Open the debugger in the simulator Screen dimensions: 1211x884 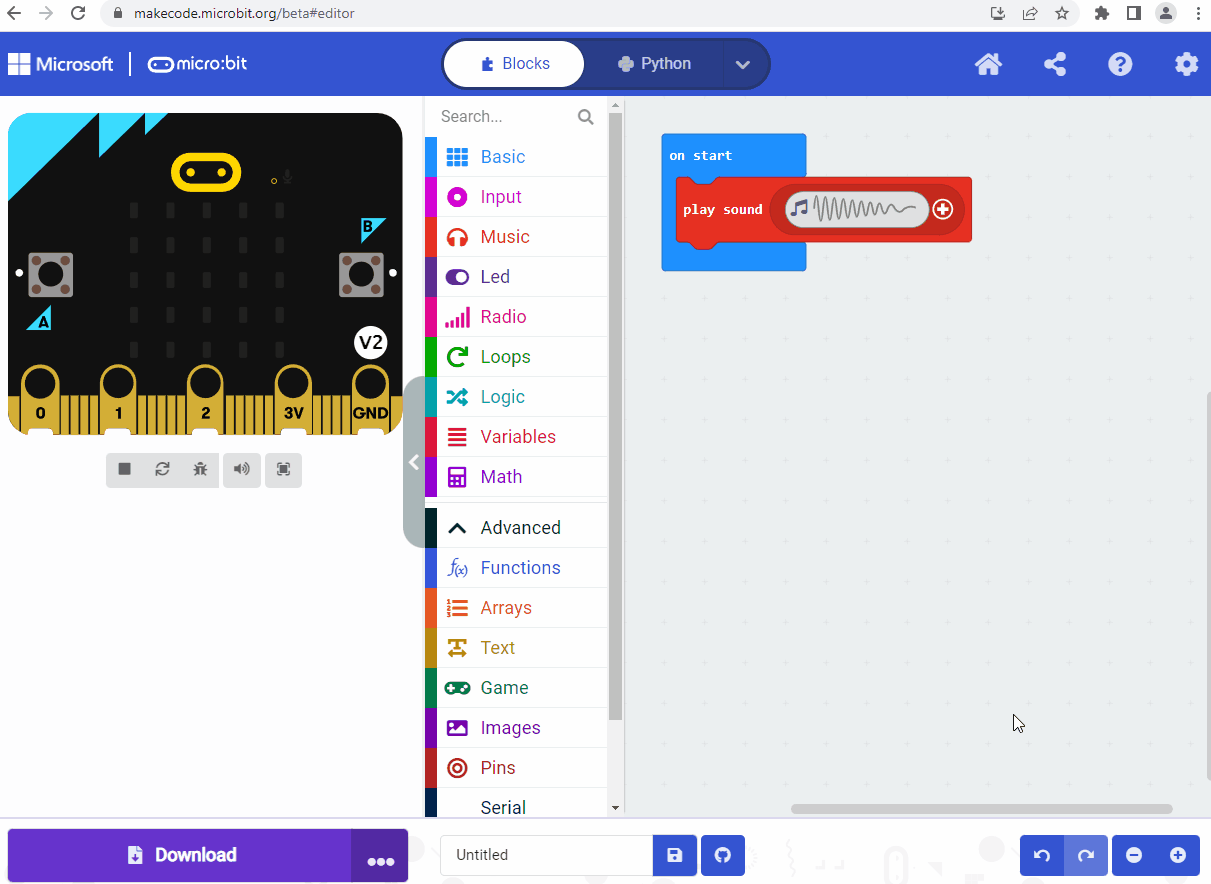pyautogui.click(x=200, y=470)
